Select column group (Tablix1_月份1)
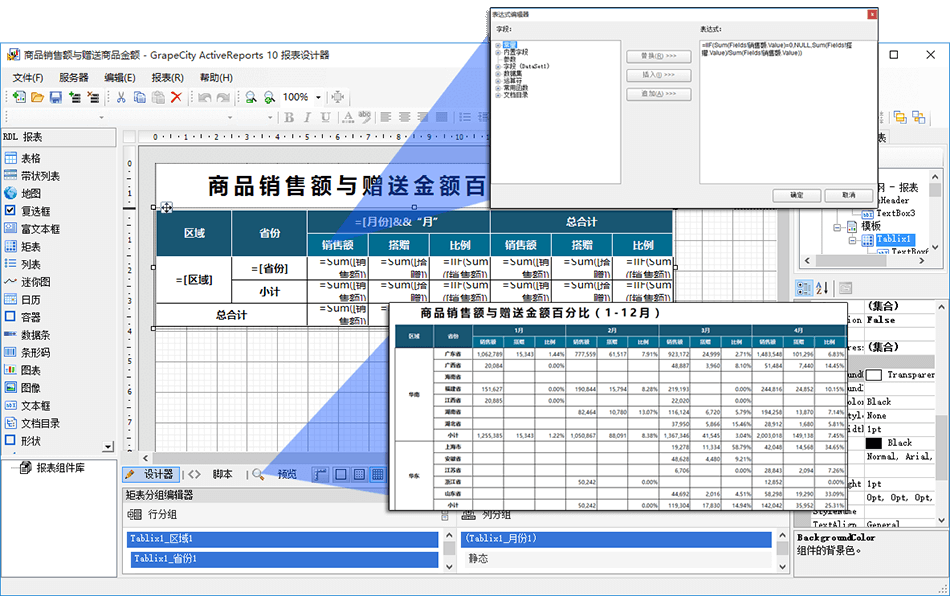This screenshot has height=596, width=950. 616,538
